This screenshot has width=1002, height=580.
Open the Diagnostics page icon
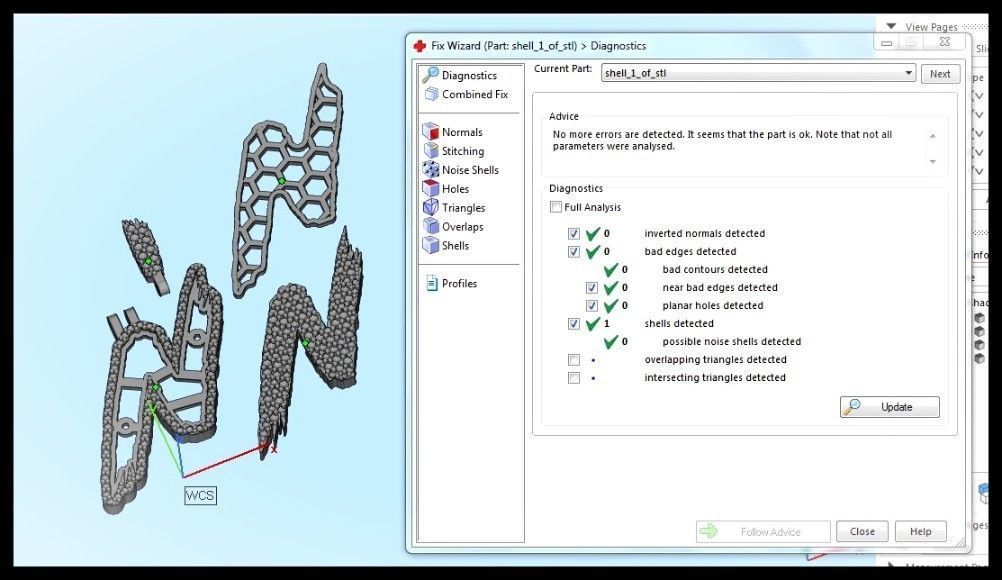tap(431, 75)
